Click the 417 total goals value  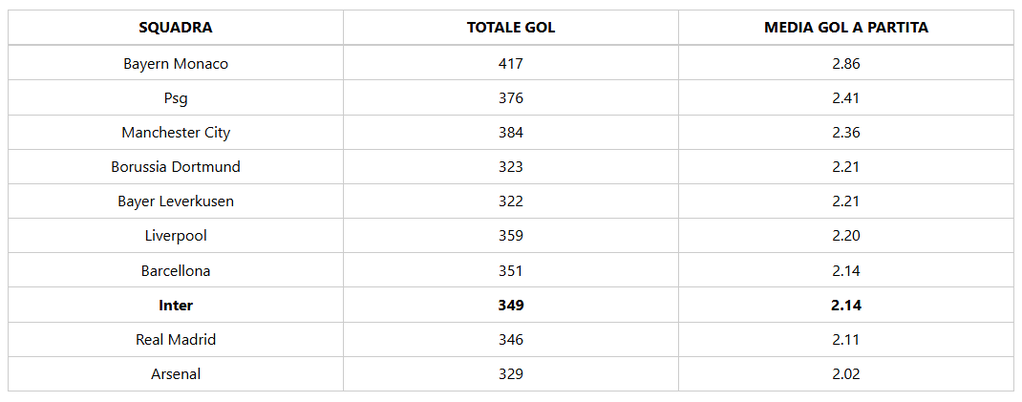coord(510,63)
